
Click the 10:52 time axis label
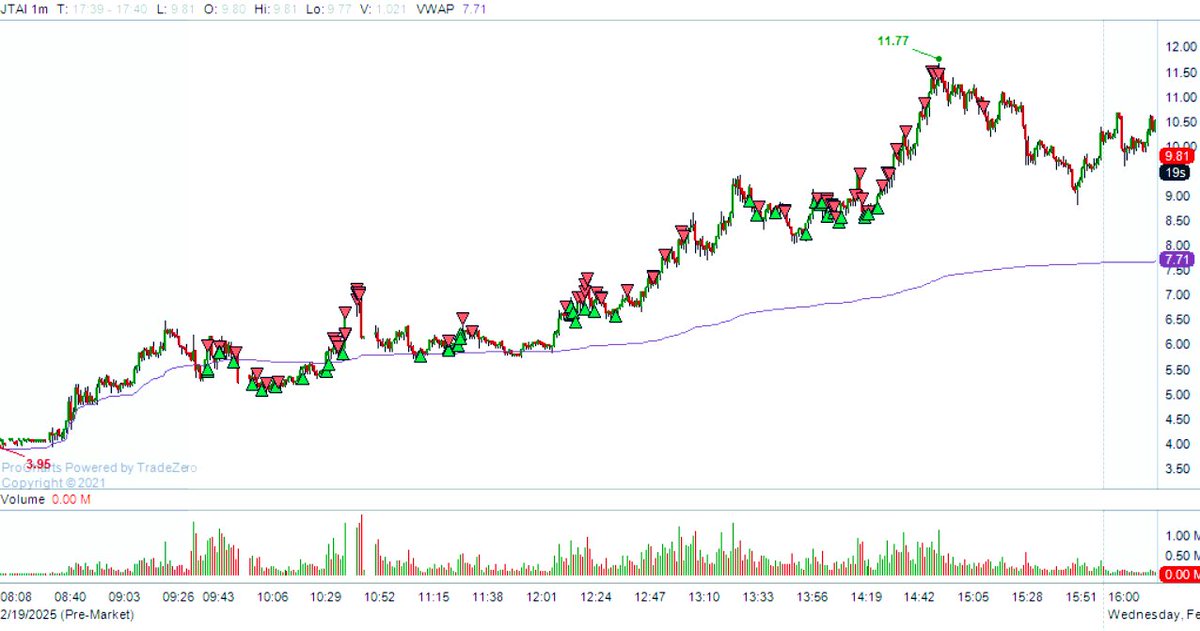(381, 597)
